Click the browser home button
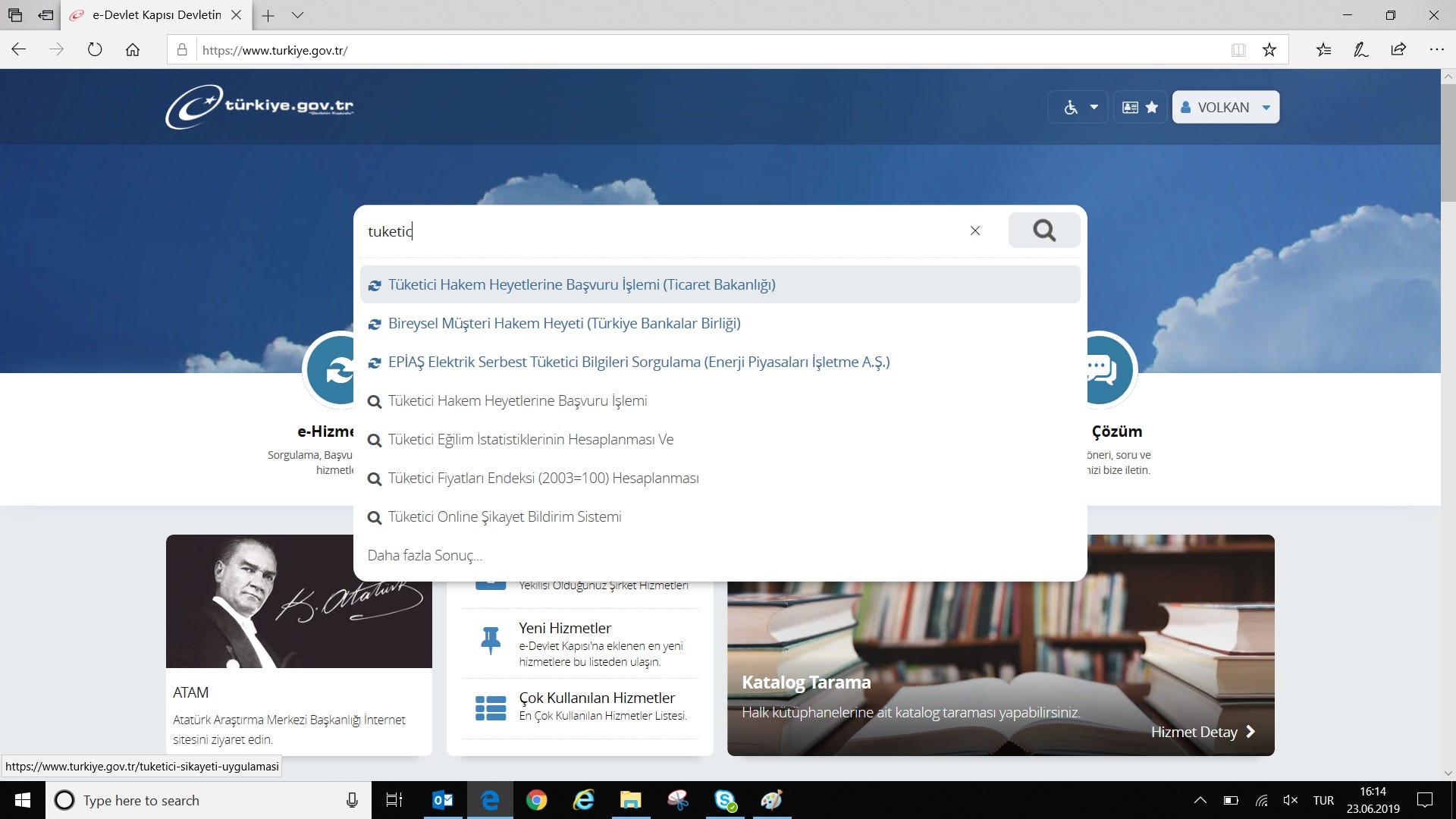 133,50
